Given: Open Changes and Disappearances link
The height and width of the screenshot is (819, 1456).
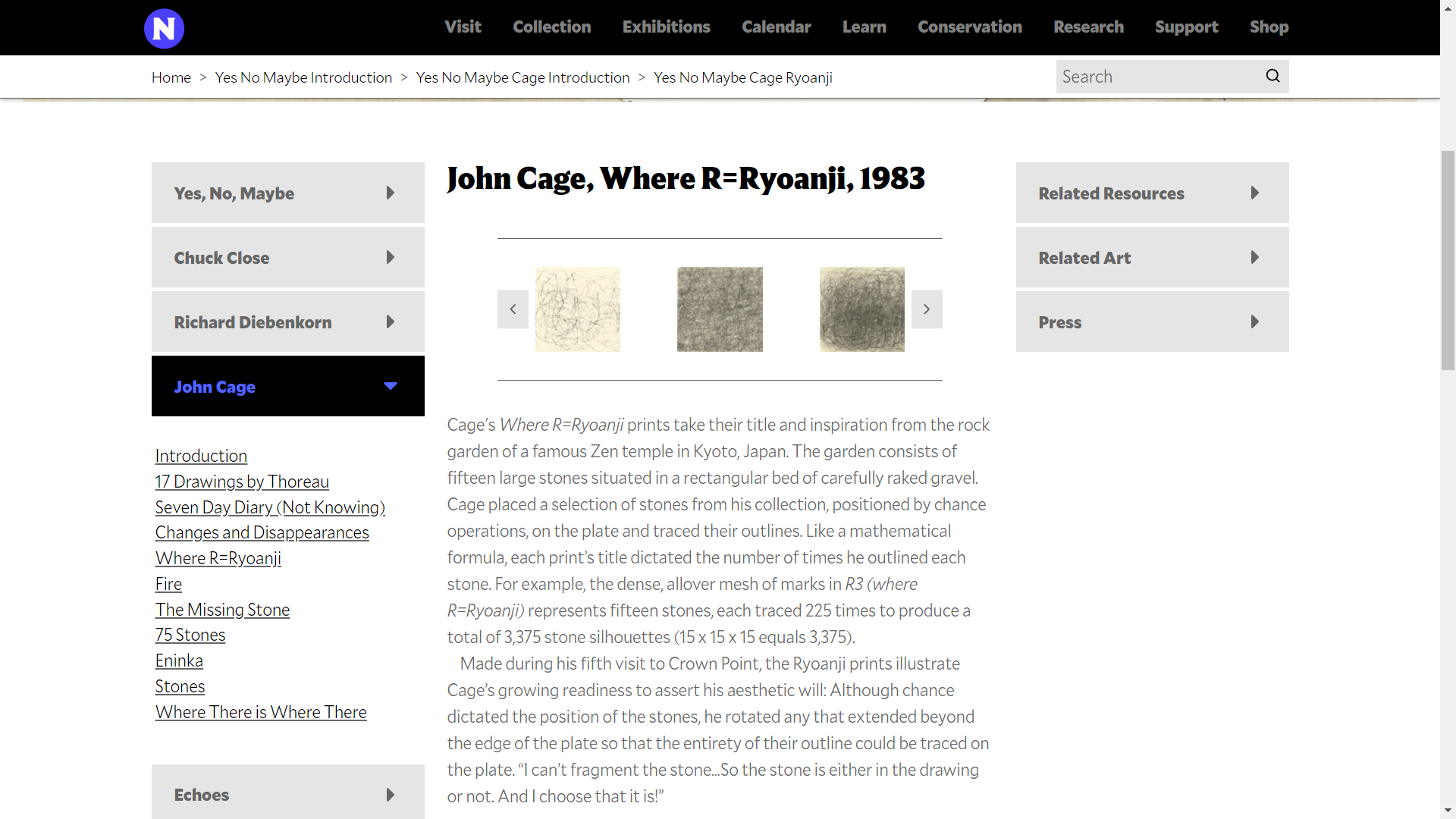Looking at the screenshot, I should pos(262,532).
